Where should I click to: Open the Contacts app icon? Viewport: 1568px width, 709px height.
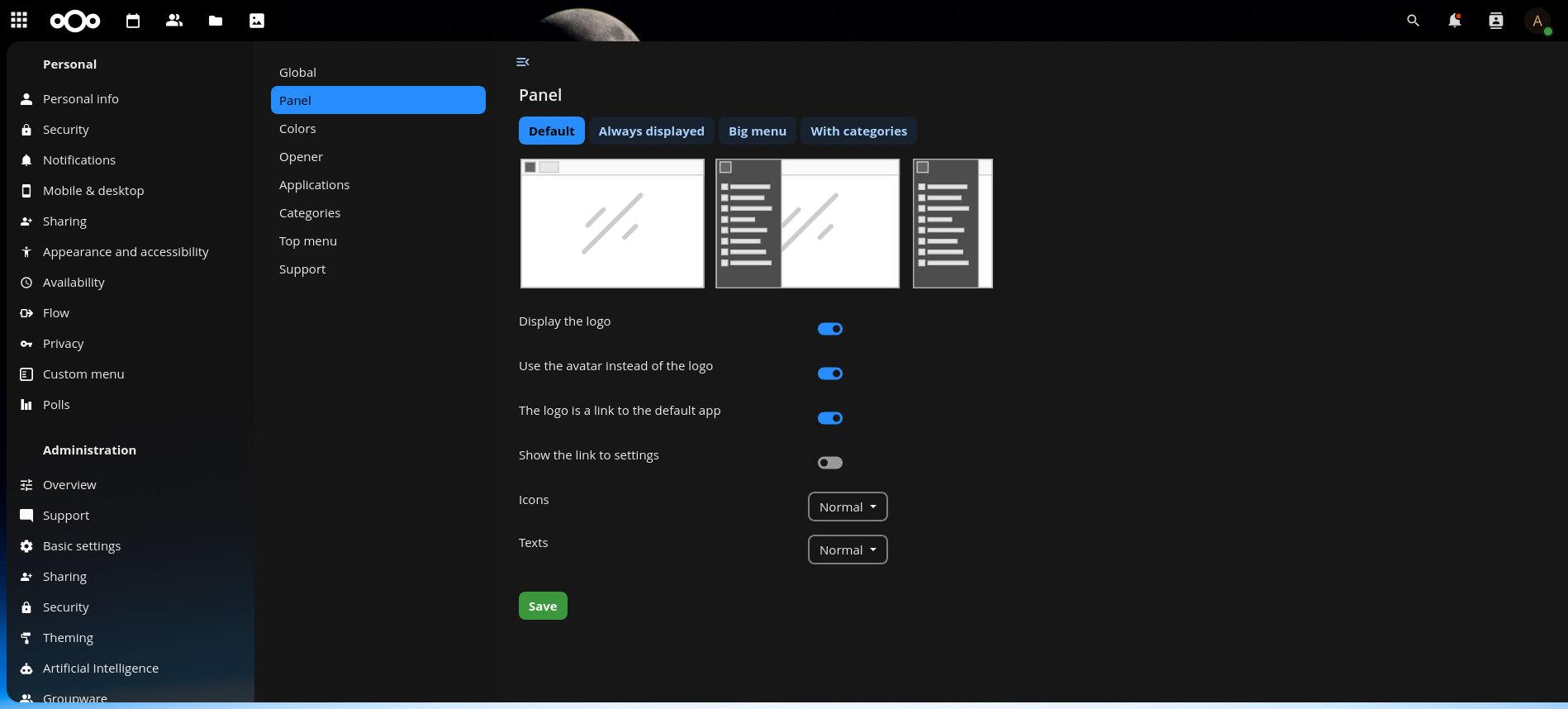pos(174,21)
